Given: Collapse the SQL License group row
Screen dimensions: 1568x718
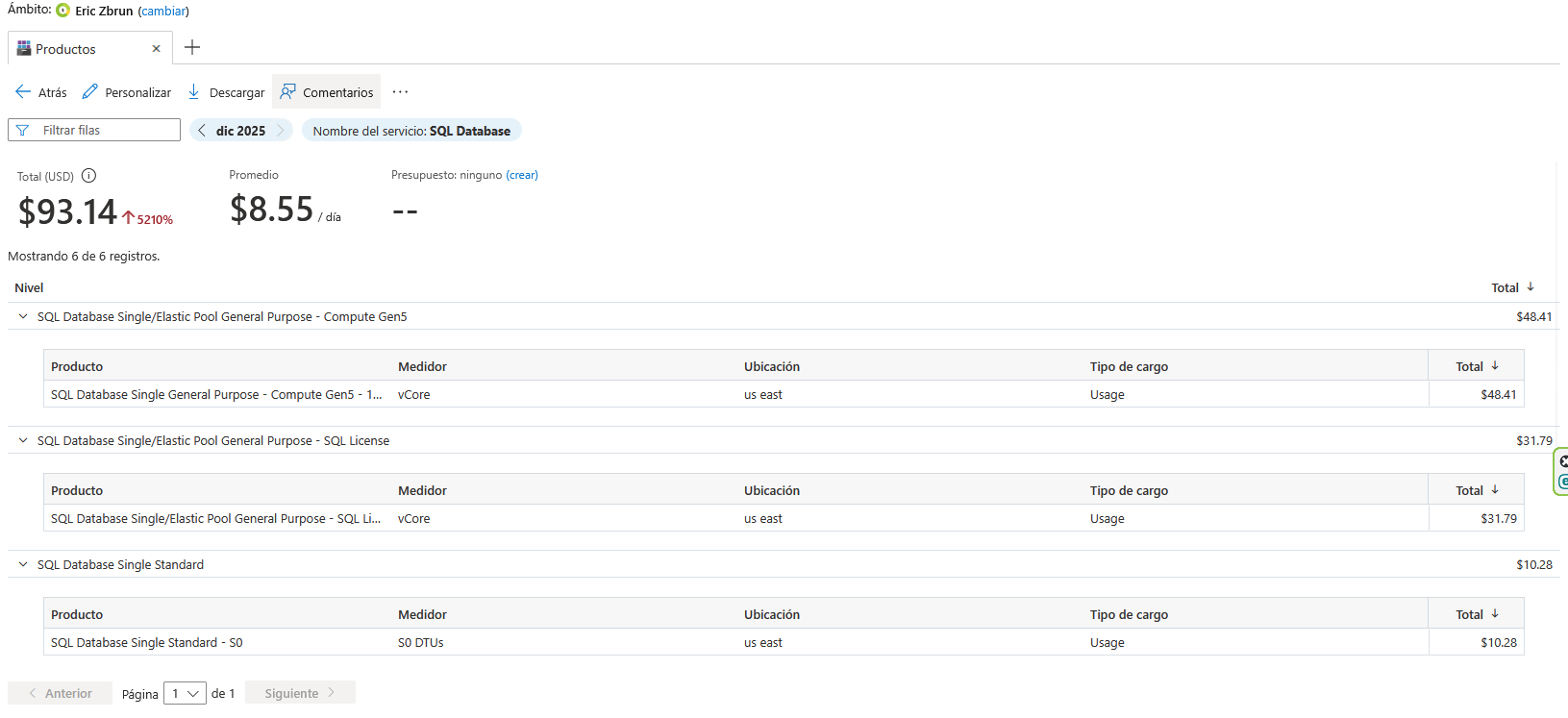Looking at the screenshot, I should 23,440.
